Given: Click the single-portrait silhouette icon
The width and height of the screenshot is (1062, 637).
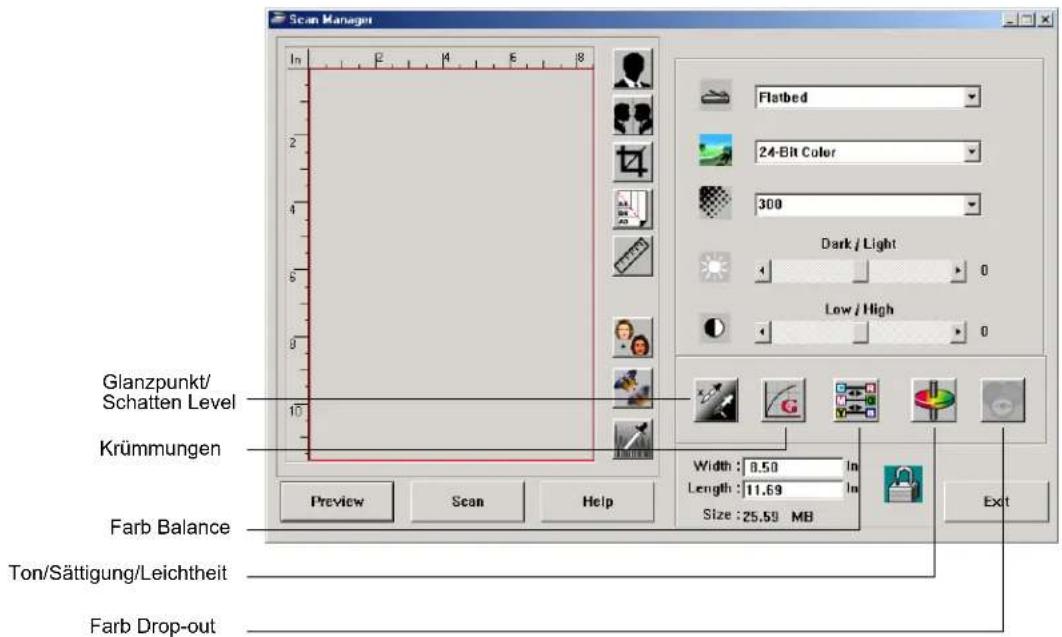Looking at the screenshot, I should 633,69.
